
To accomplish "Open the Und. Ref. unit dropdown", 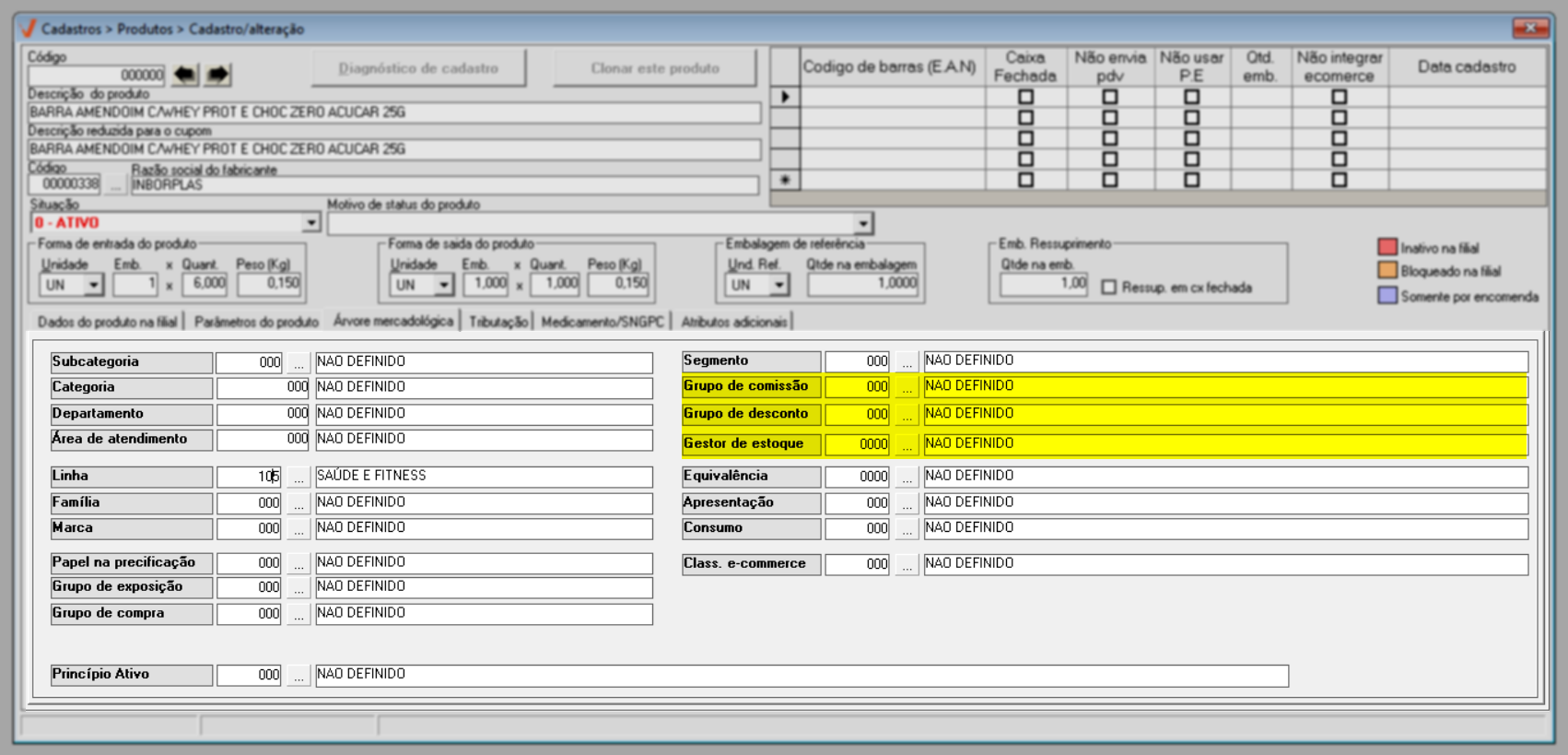I will tap(779, 286).
